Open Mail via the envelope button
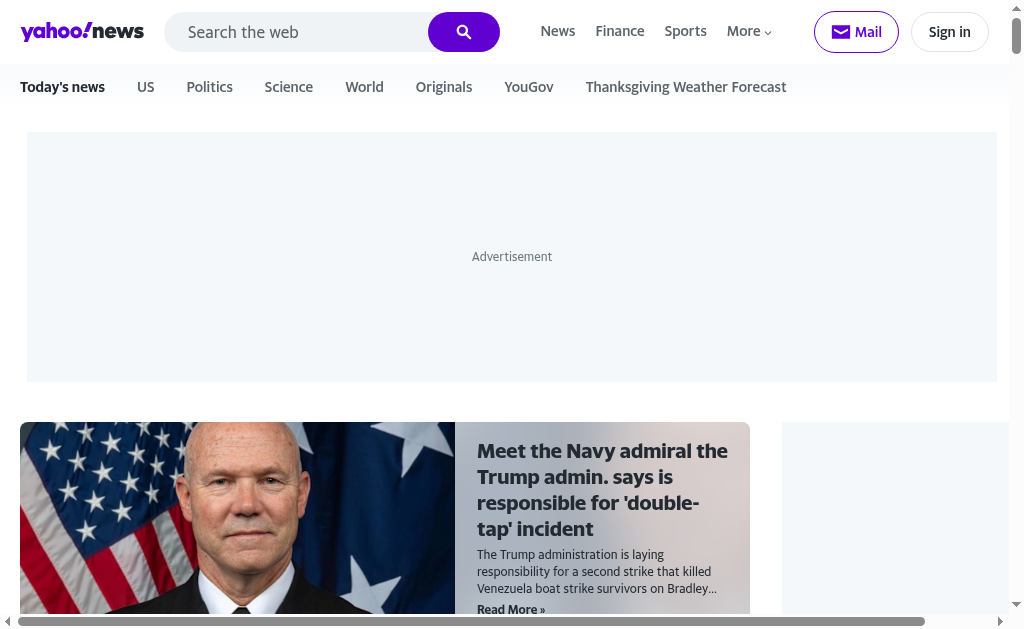 point(856,32)
